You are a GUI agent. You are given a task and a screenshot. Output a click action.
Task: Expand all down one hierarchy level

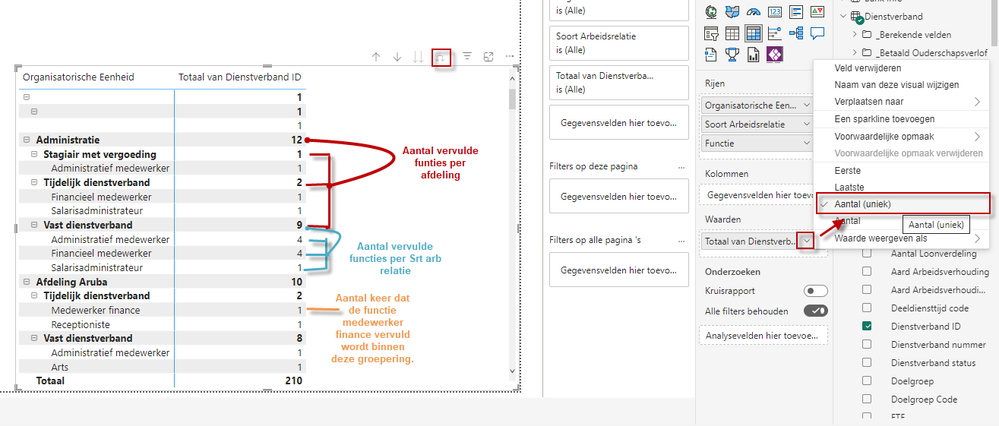[442, 57]
